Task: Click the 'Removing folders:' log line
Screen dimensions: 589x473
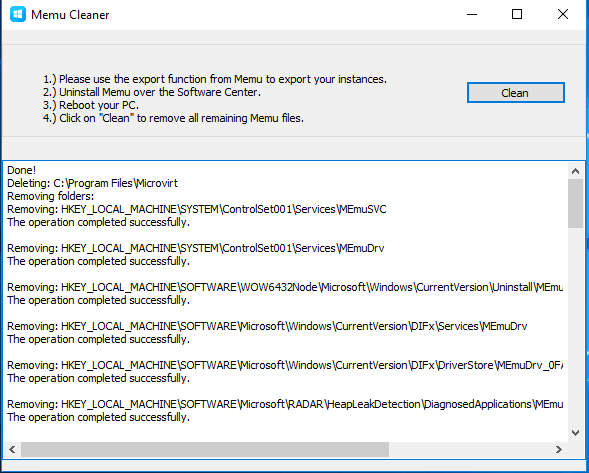Action: point(51,196)
